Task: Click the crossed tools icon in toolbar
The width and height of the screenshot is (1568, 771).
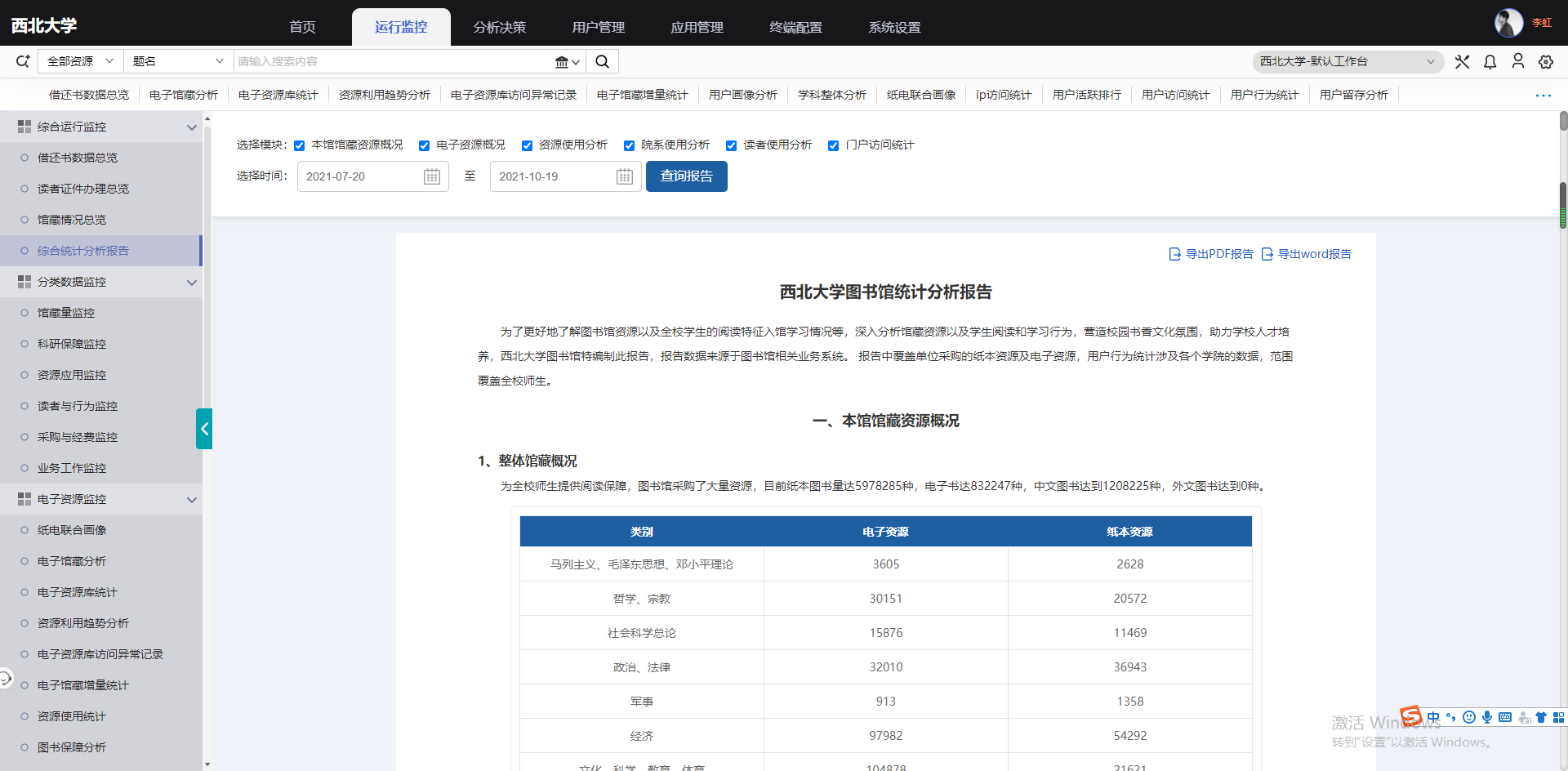Action: pos(1462,62)
